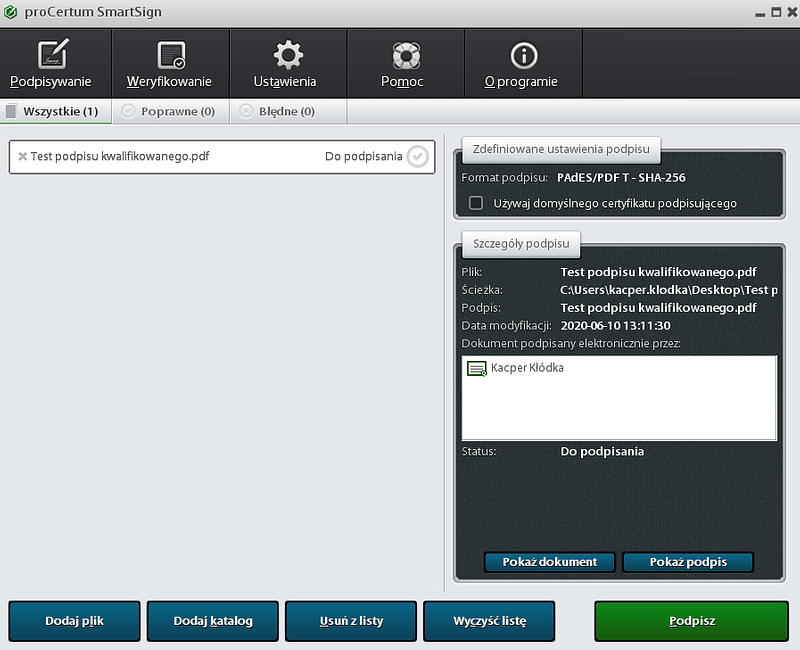This screenshot has height=650, width=800.
Task: Open the Pomoc lifebuoy help
Action: [406, 63]
